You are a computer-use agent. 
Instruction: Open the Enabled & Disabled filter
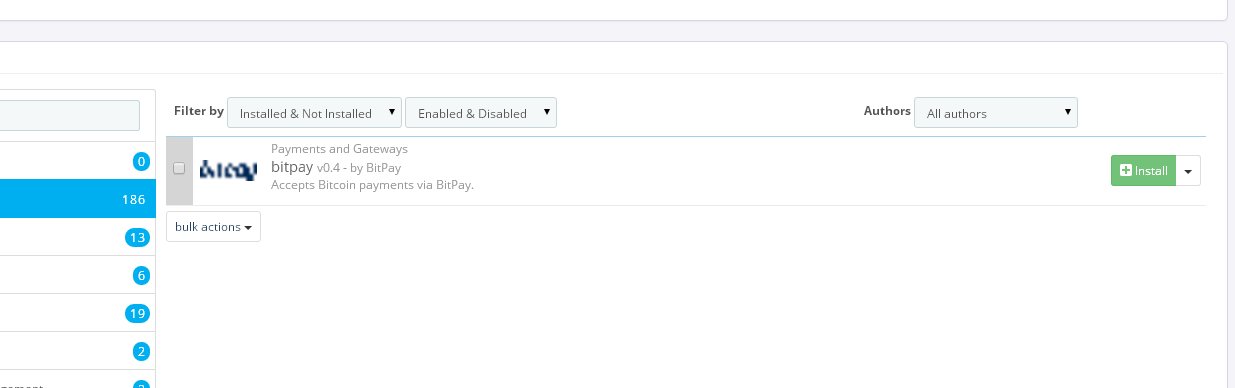tap(481, 113)
